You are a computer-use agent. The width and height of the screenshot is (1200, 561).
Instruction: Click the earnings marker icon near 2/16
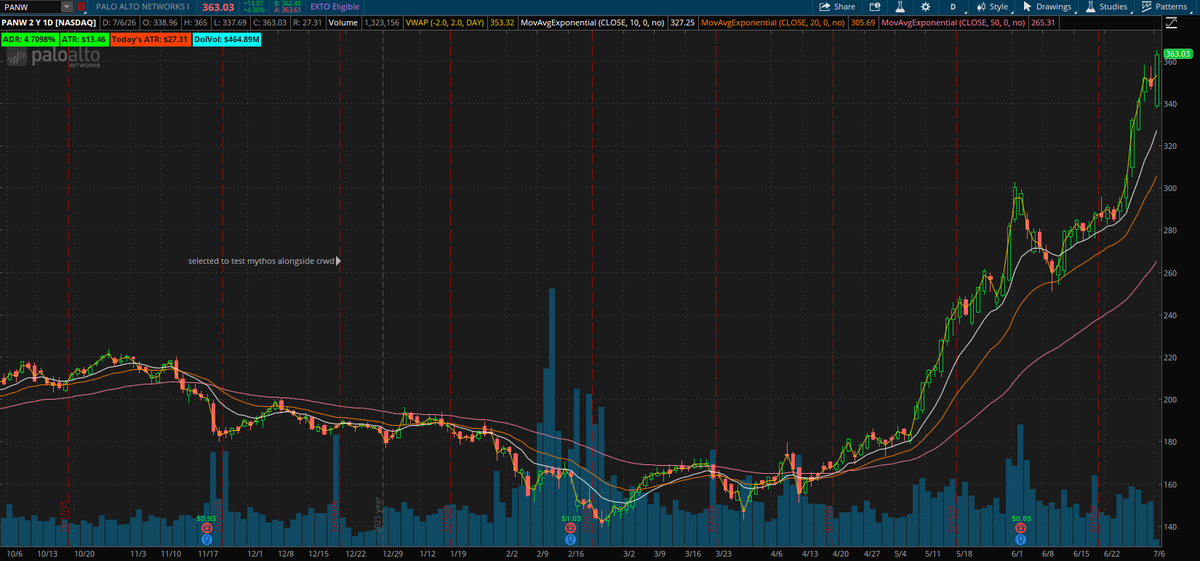coord(571,528)
